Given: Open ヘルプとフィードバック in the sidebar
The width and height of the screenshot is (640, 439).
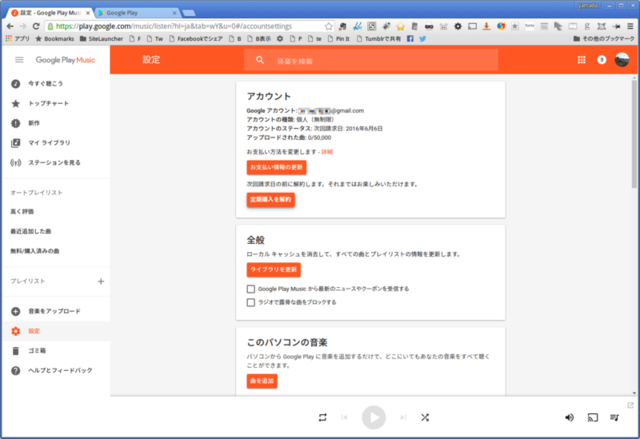Looking at the screenshot, I should tap(56, 370).
